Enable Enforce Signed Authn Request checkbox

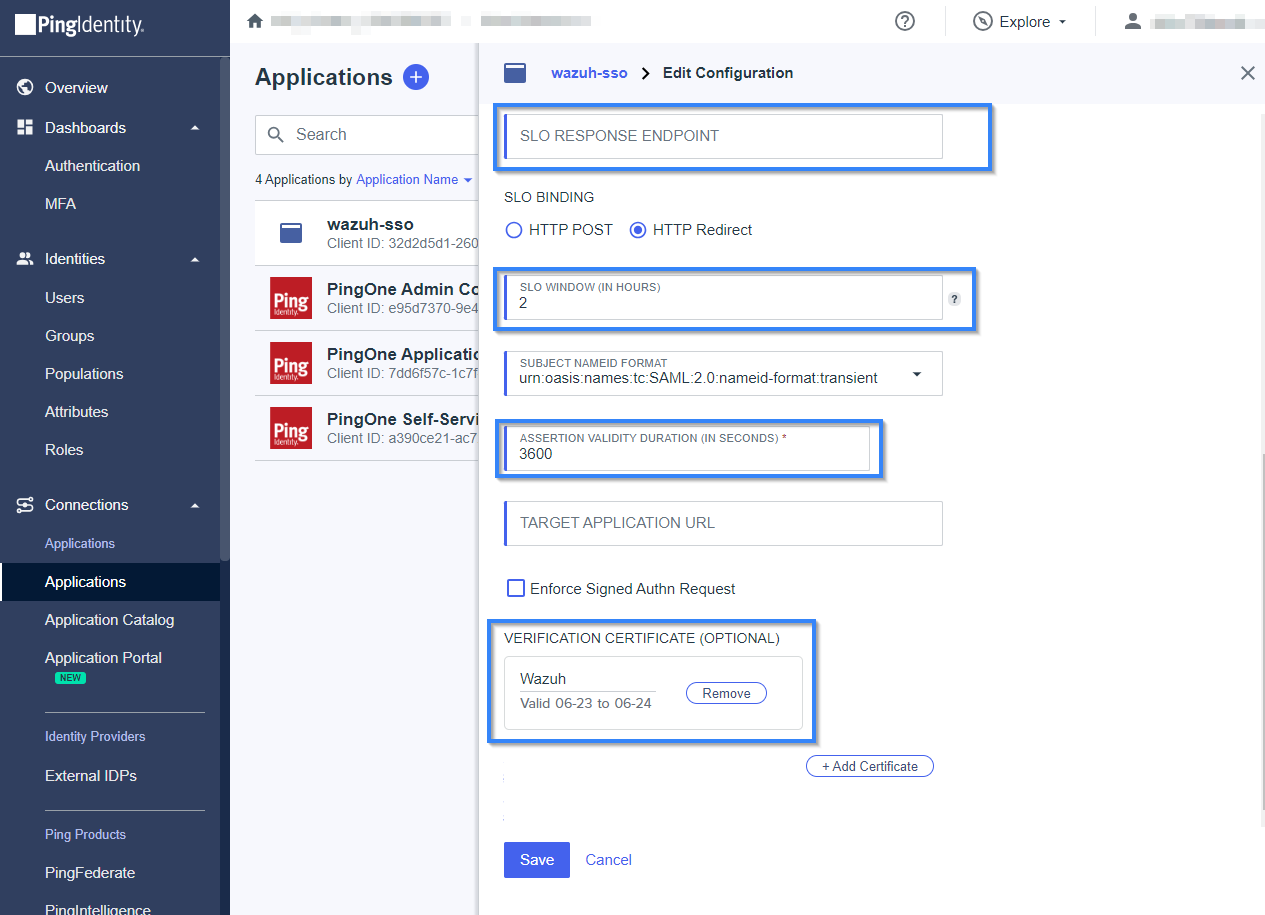[516, 589]
